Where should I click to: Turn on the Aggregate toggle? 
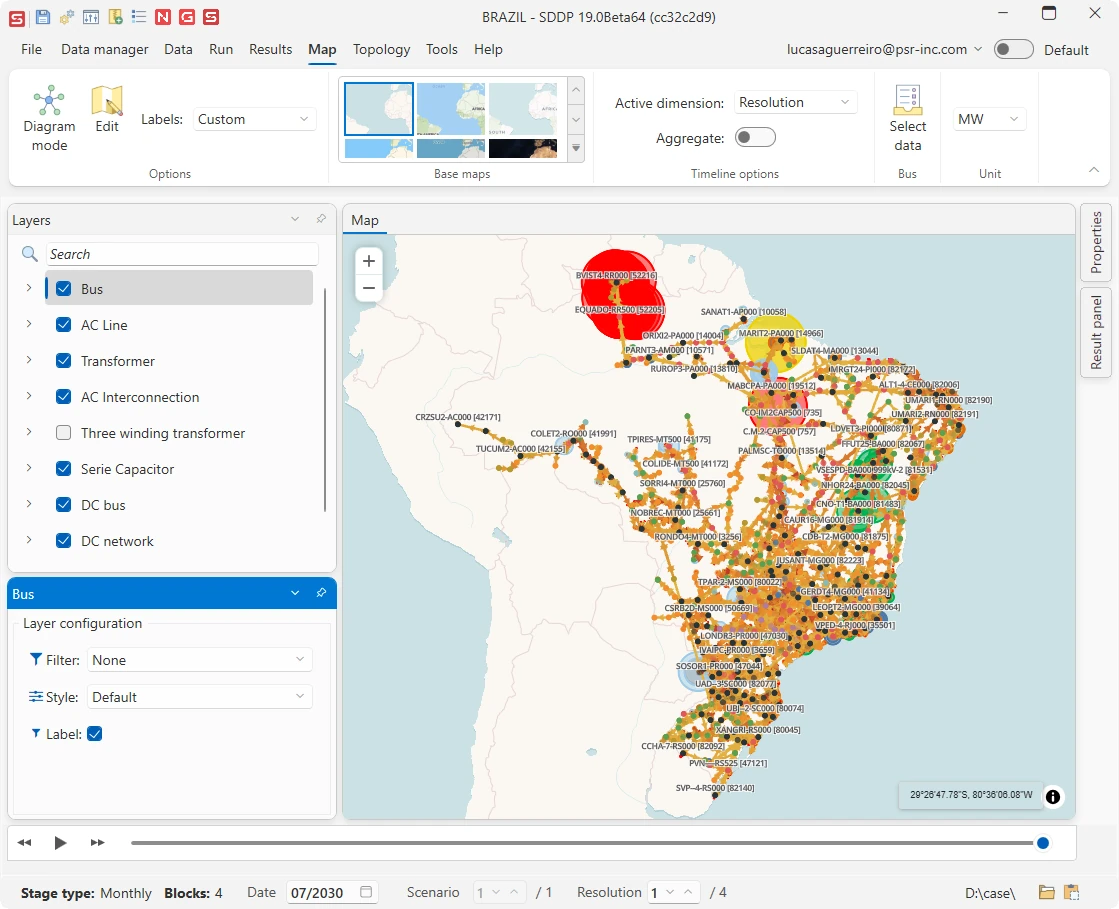(x=755, y=137)
